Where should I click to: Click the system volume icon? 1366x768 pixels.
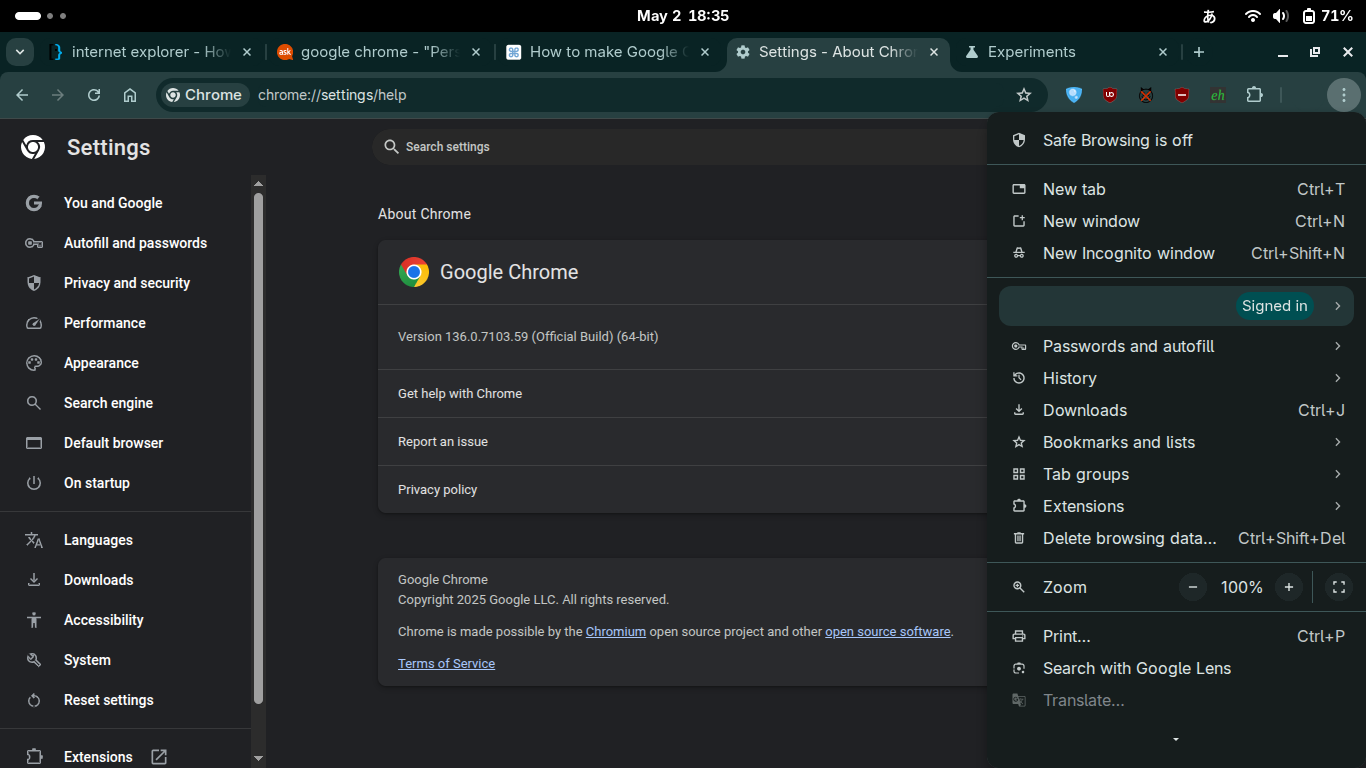[1281, 16]
